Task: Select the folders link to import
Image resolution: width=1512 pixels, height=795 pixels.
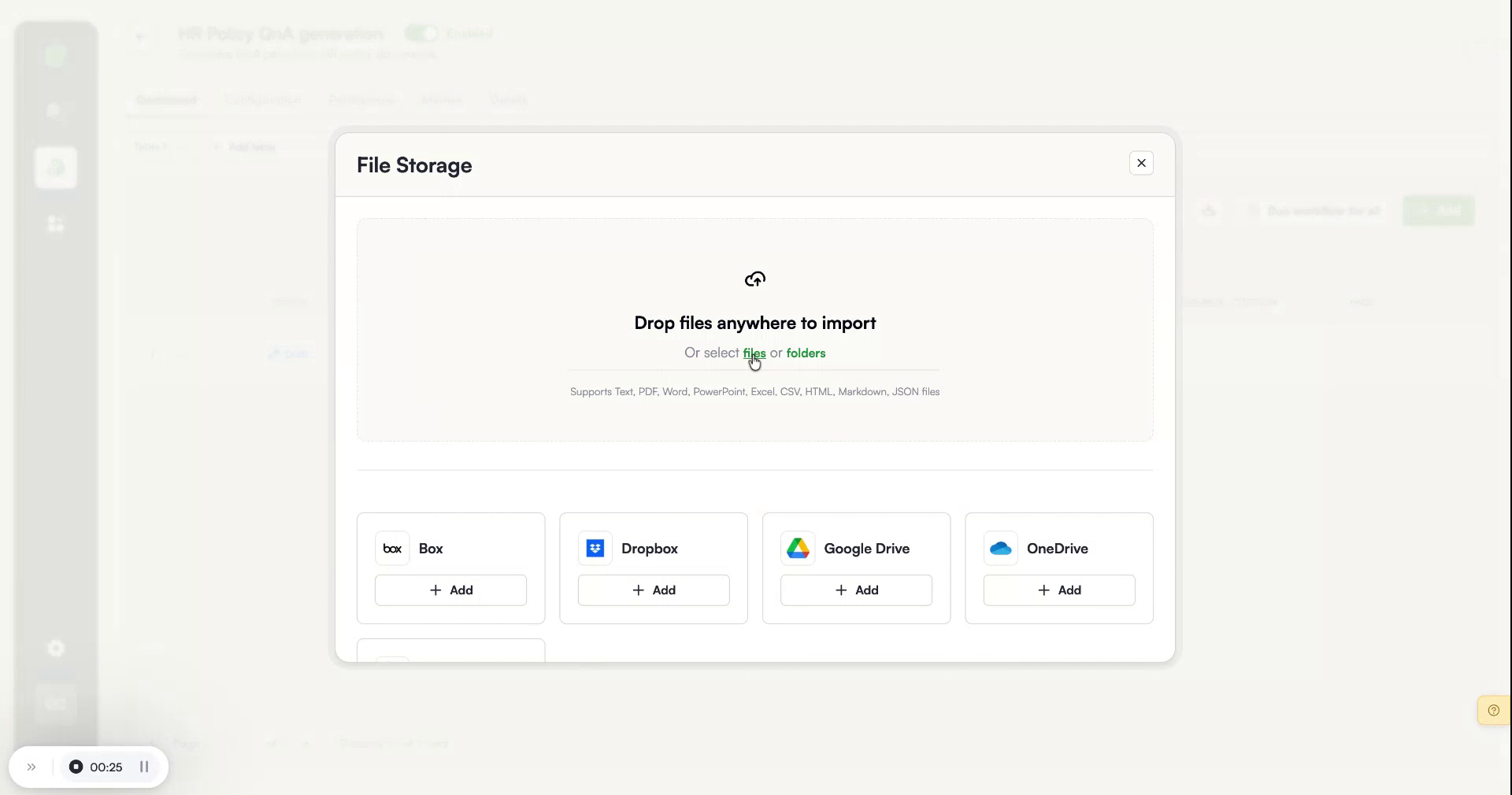Action: (806, 353)
